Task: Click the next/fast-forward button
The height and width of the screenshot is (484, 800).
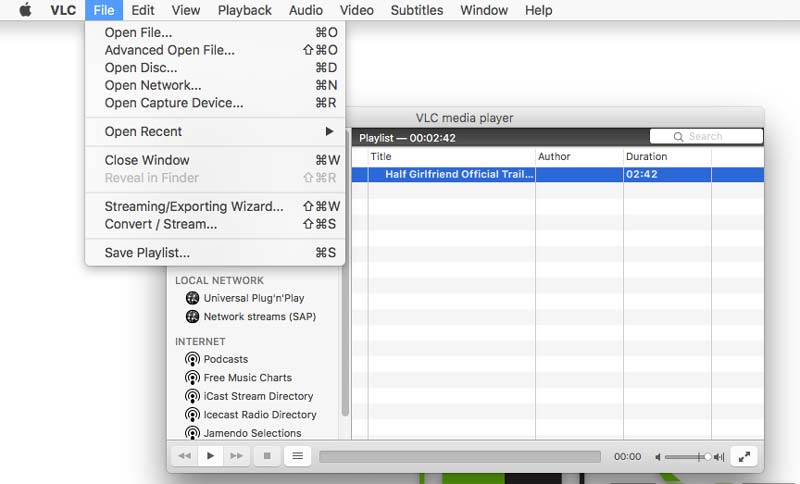Action: click(x=236, y=456)
